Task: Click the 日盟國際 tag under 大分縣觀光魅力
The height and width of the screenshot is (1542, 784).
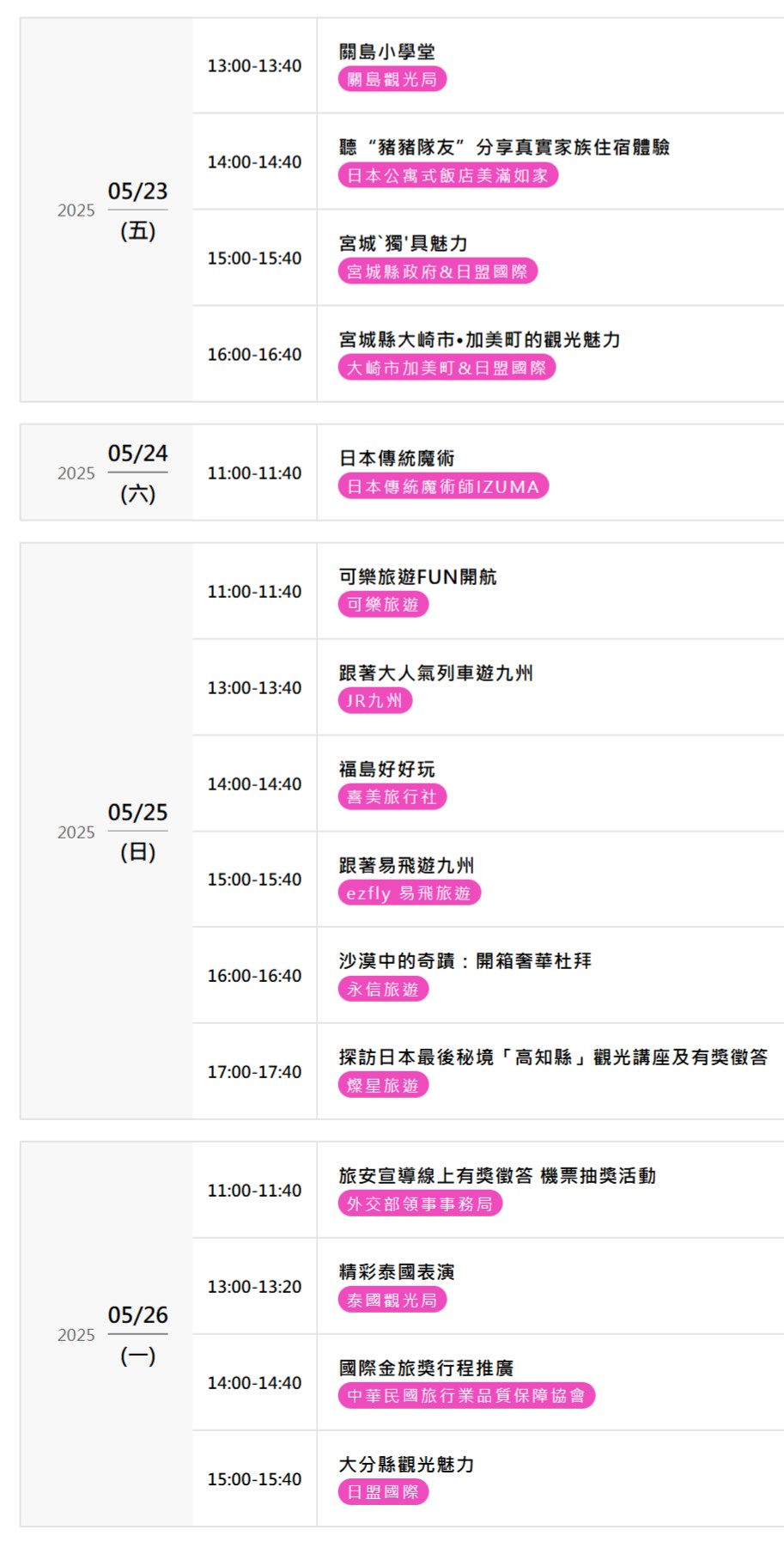Action: coord(383,1492)
